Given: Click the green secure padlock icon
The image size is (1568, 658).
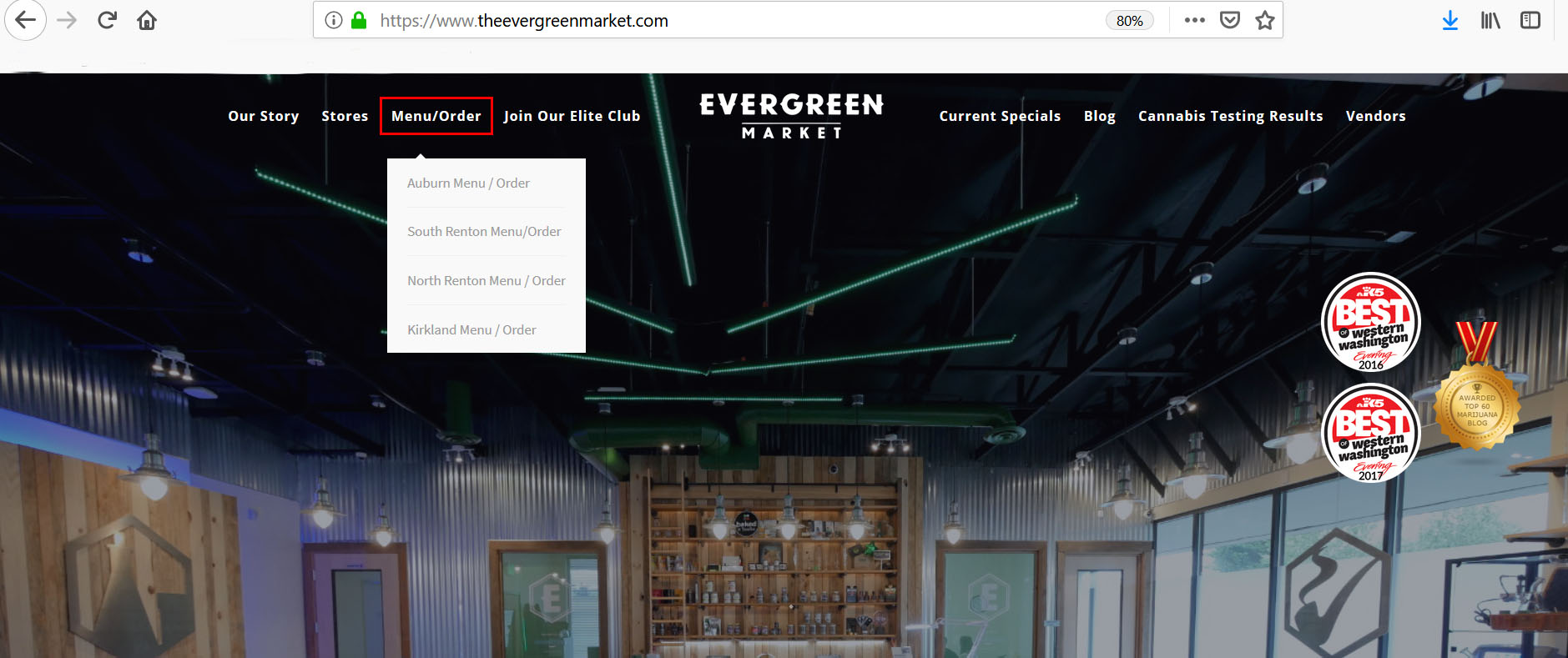Looking at the screenshot, I should (x=359, y=20).
